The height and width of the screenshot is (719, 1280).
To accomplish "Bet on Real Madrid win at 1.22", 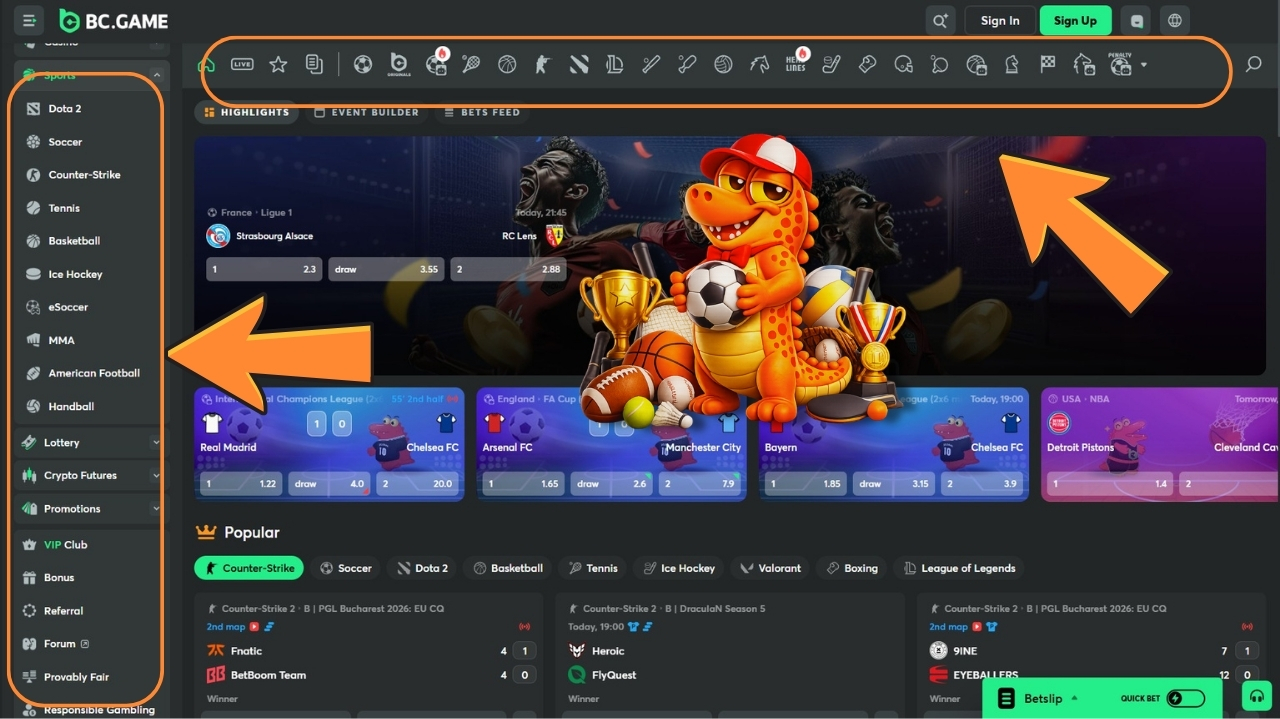I will click(x=242, y=483).
